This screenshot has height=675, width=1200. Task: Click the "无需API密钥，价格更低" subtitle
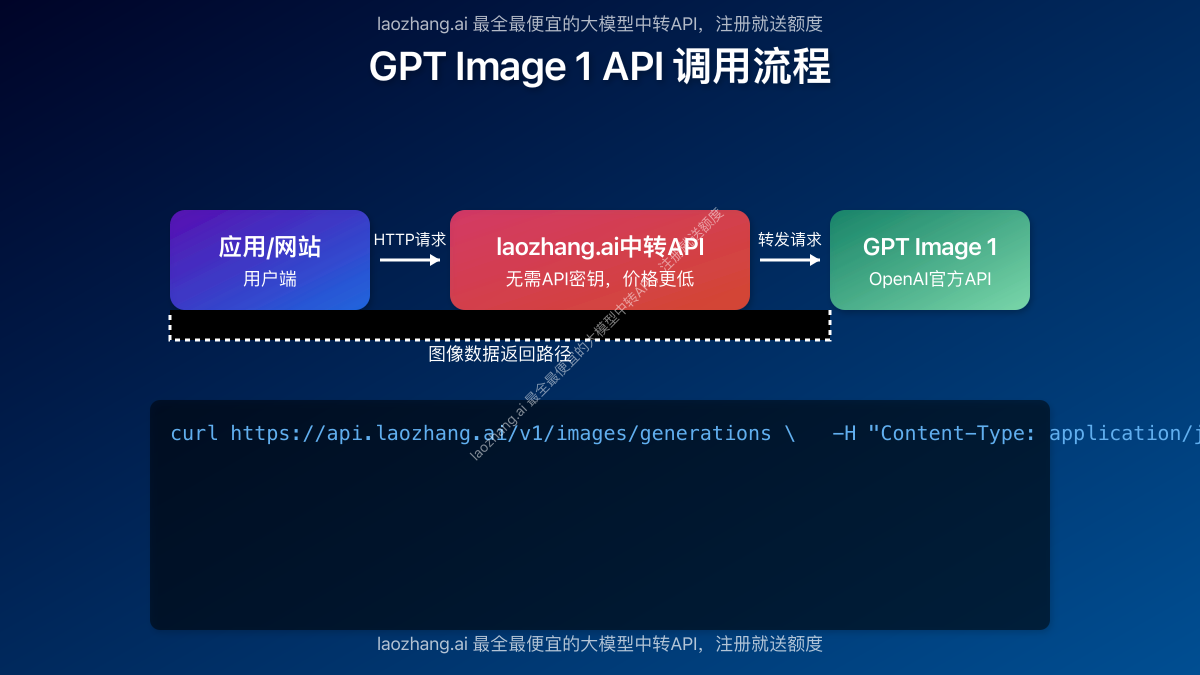600,279
